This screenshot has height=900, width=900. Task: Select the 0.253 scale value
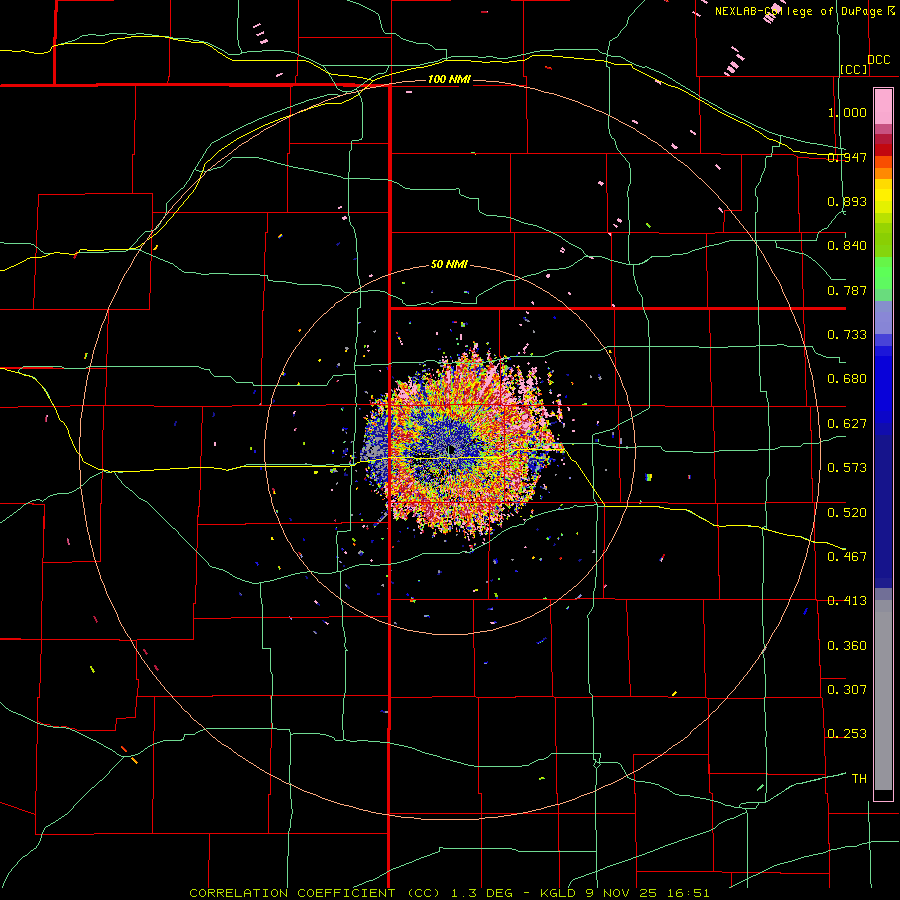coord(847,734)
